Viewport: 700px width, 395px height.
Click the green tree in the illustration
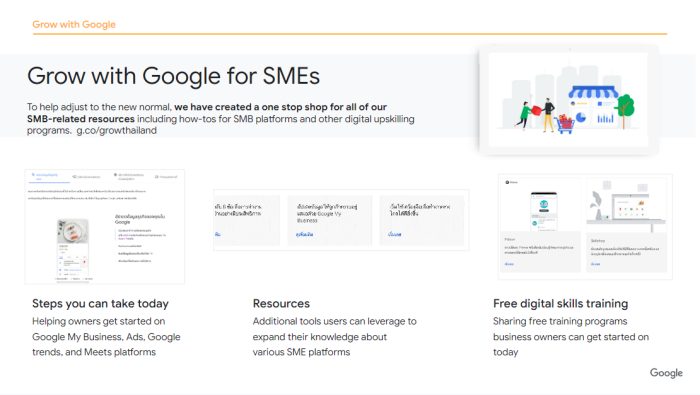pos(625,108)
